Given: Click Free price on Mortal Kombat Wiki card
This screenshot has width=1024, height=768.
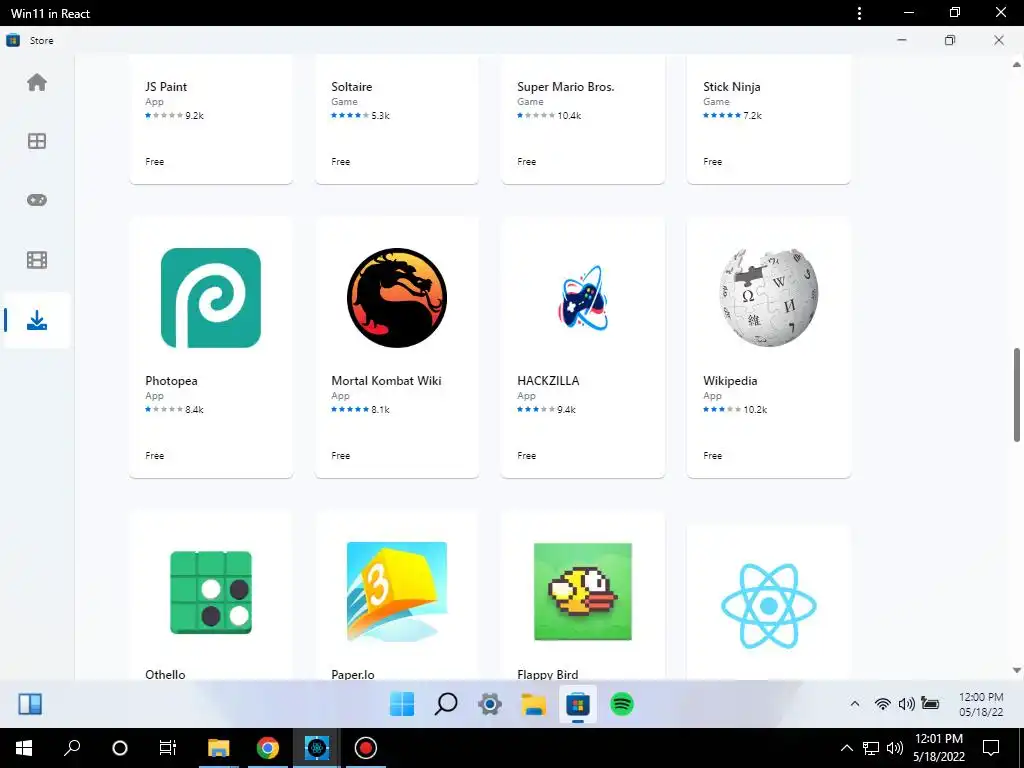Looking at the screenshot, I should [x=340, y=455].
